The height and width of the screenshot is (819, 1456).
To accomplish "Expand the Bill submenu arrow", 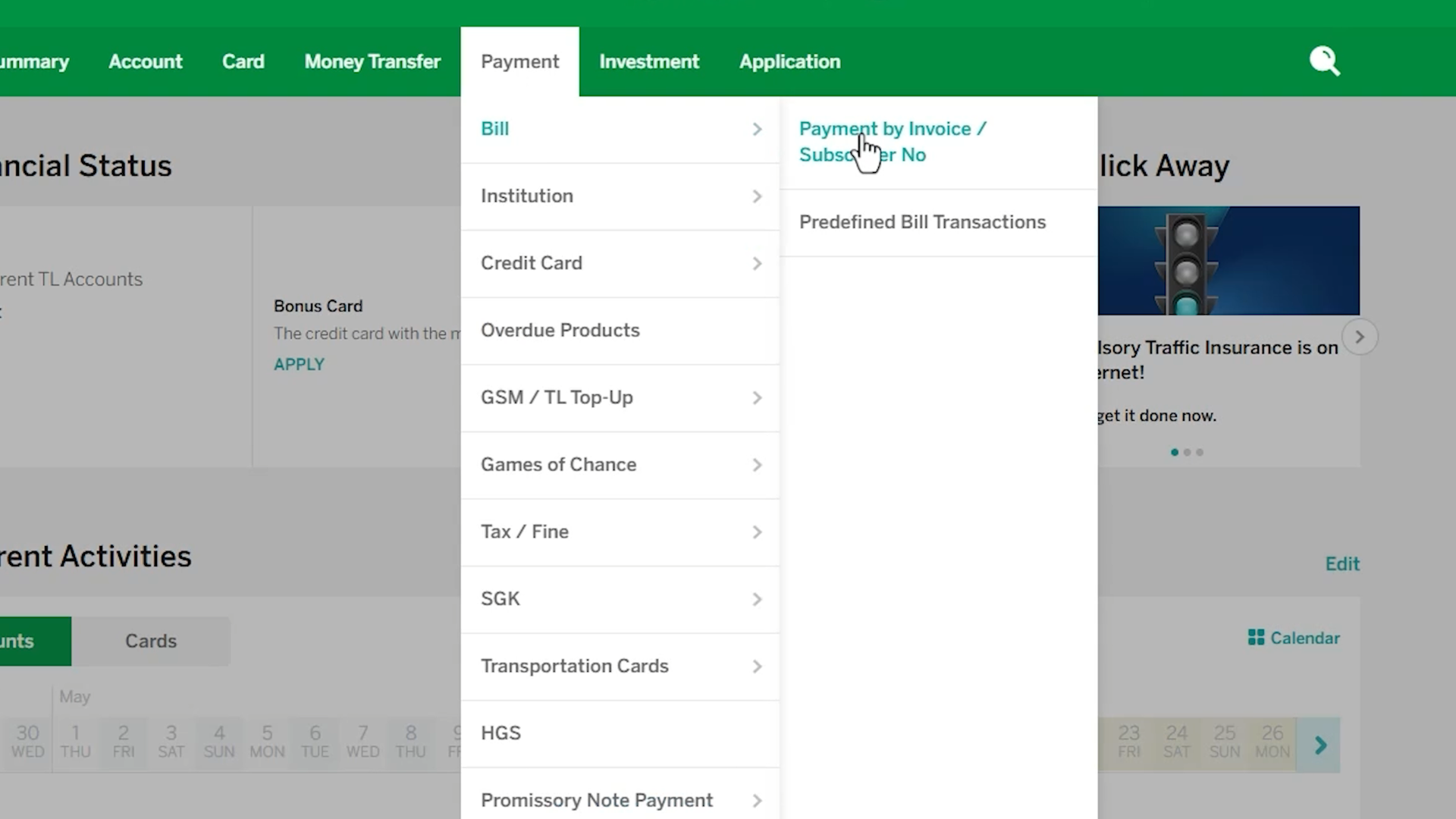I will tap(756, 130).
